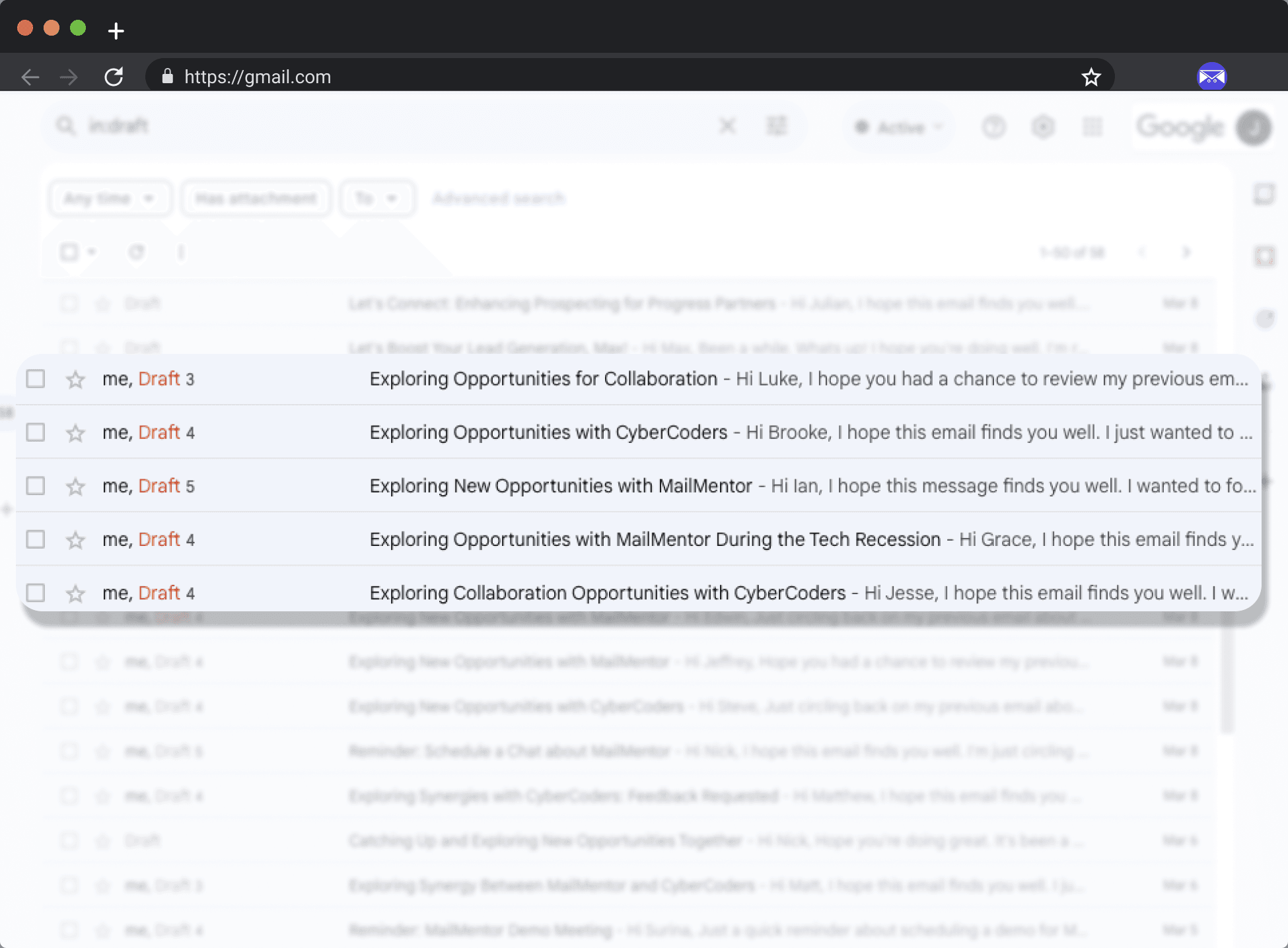The width and height of the screenshot is (1288, 948).
Task: Refresh the drafts list
Action: coord(137,252)
